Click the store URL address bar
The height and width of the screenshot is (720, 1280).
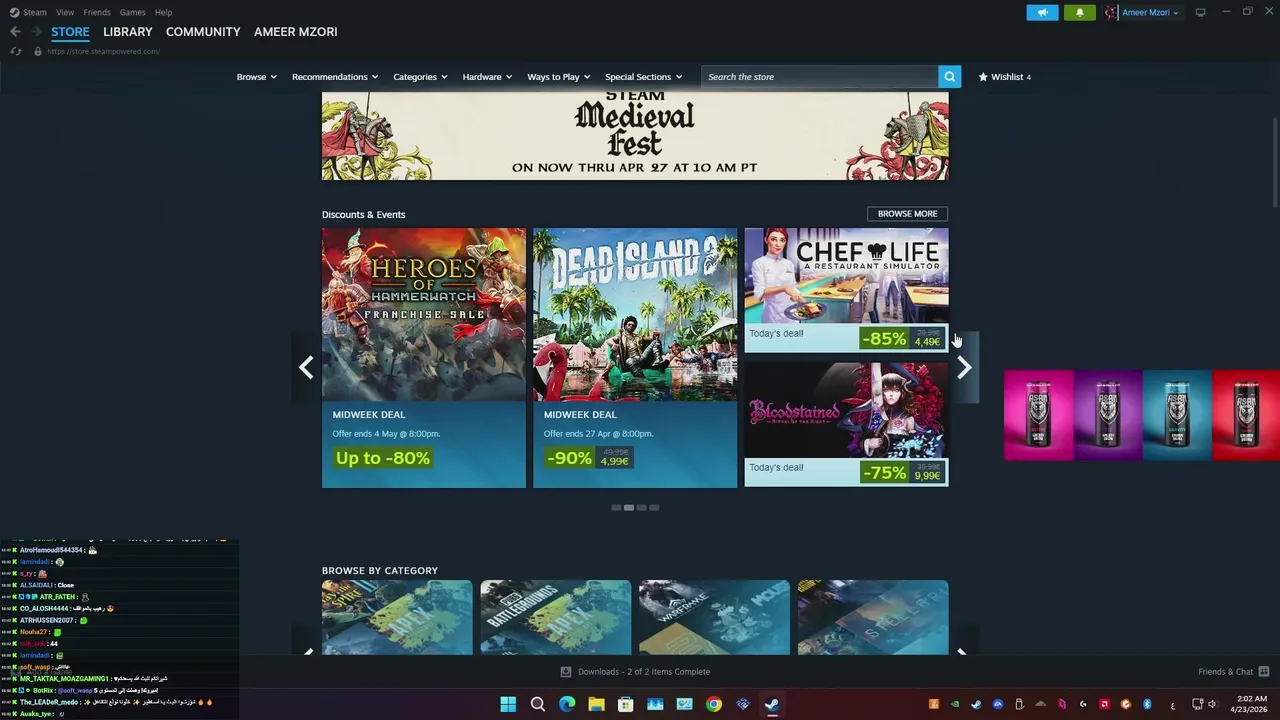point(103,51)
